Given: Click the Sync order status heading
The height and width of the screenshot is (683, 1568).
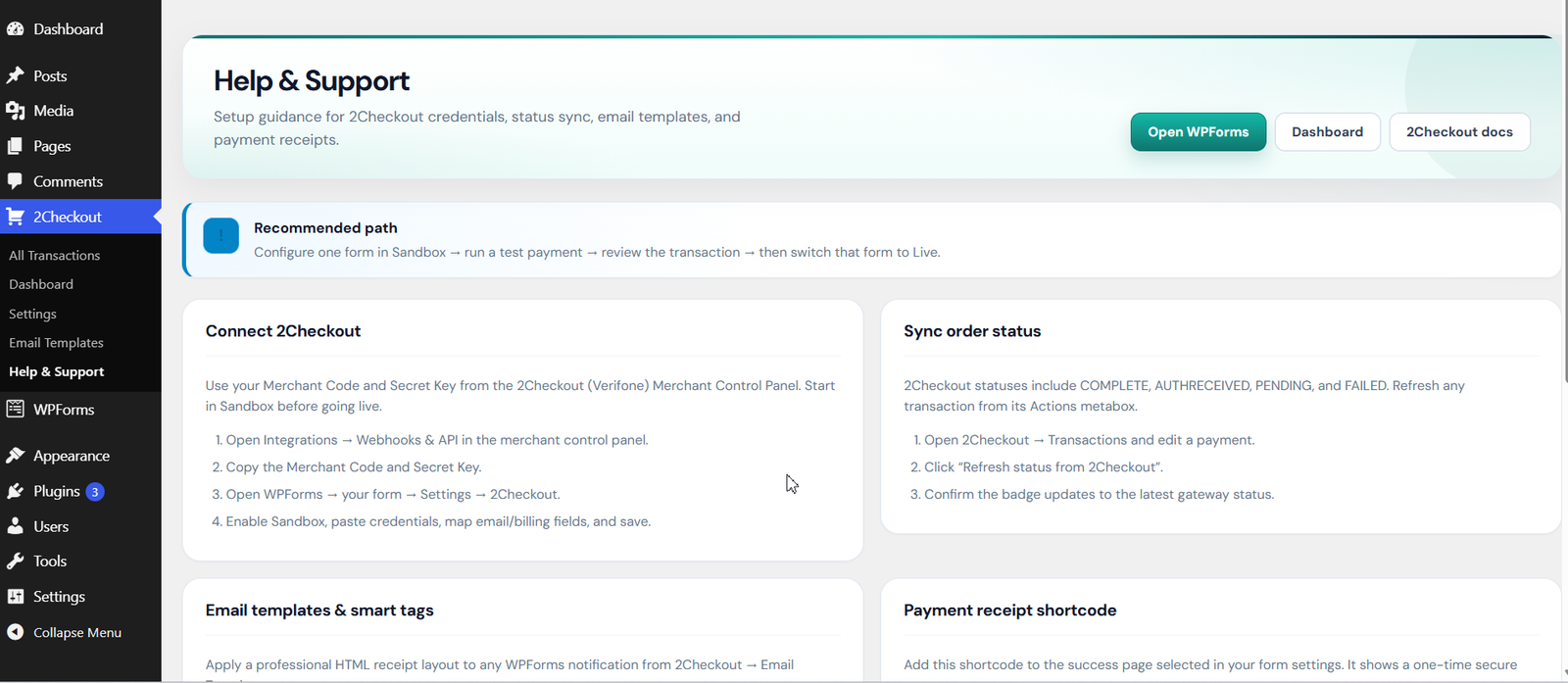Looking at the screenshot, I should click(x=972, y=331).
